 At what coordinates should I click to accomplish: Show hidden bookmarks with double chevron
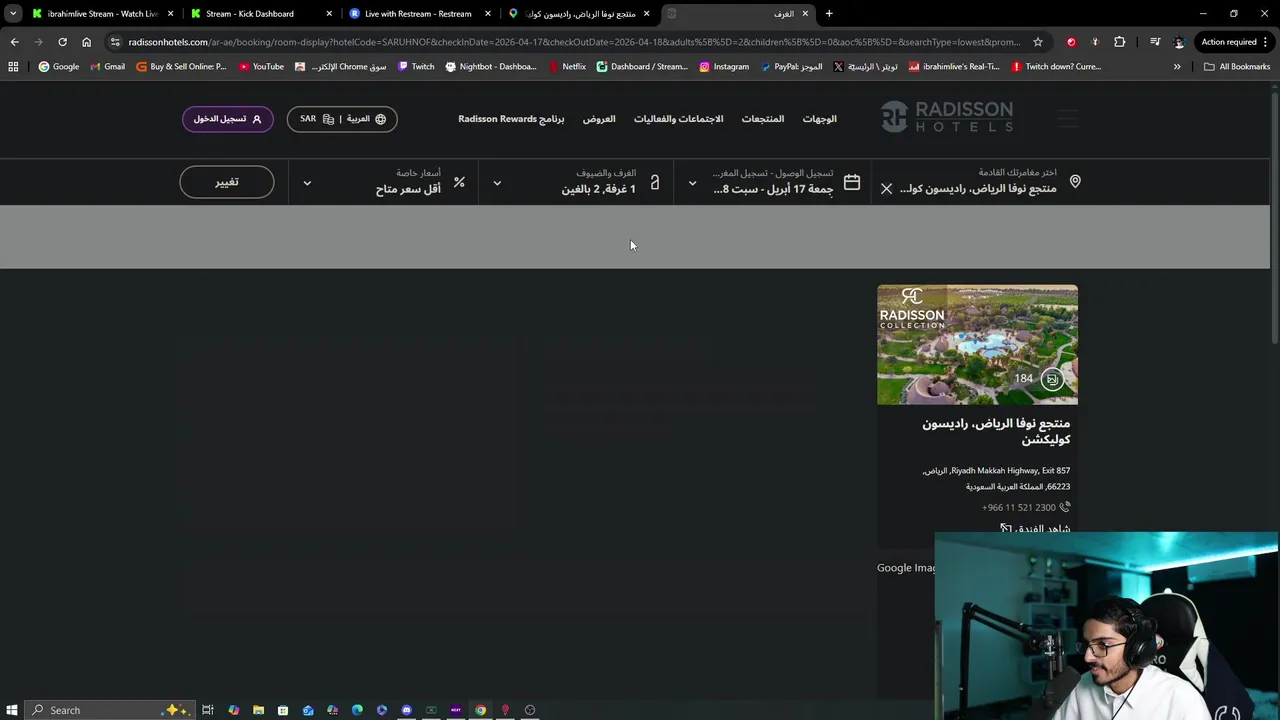coord(1176,66)
